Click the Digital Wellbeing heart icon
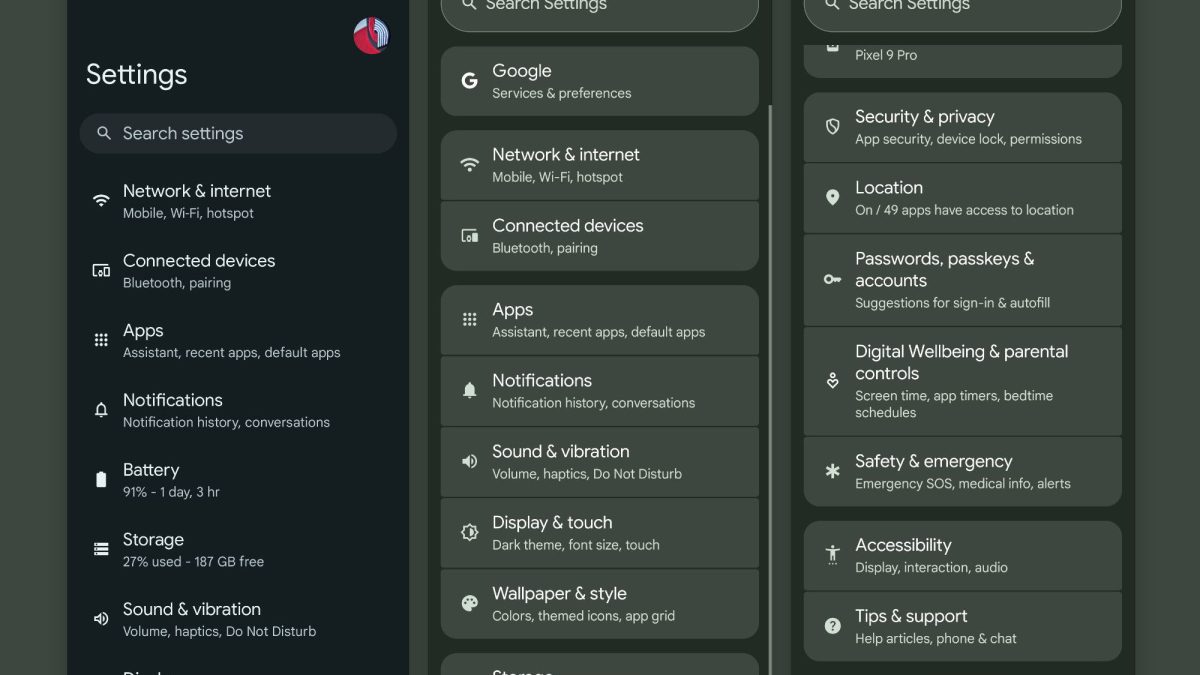 pyautogui.click(x=832, y=381)
